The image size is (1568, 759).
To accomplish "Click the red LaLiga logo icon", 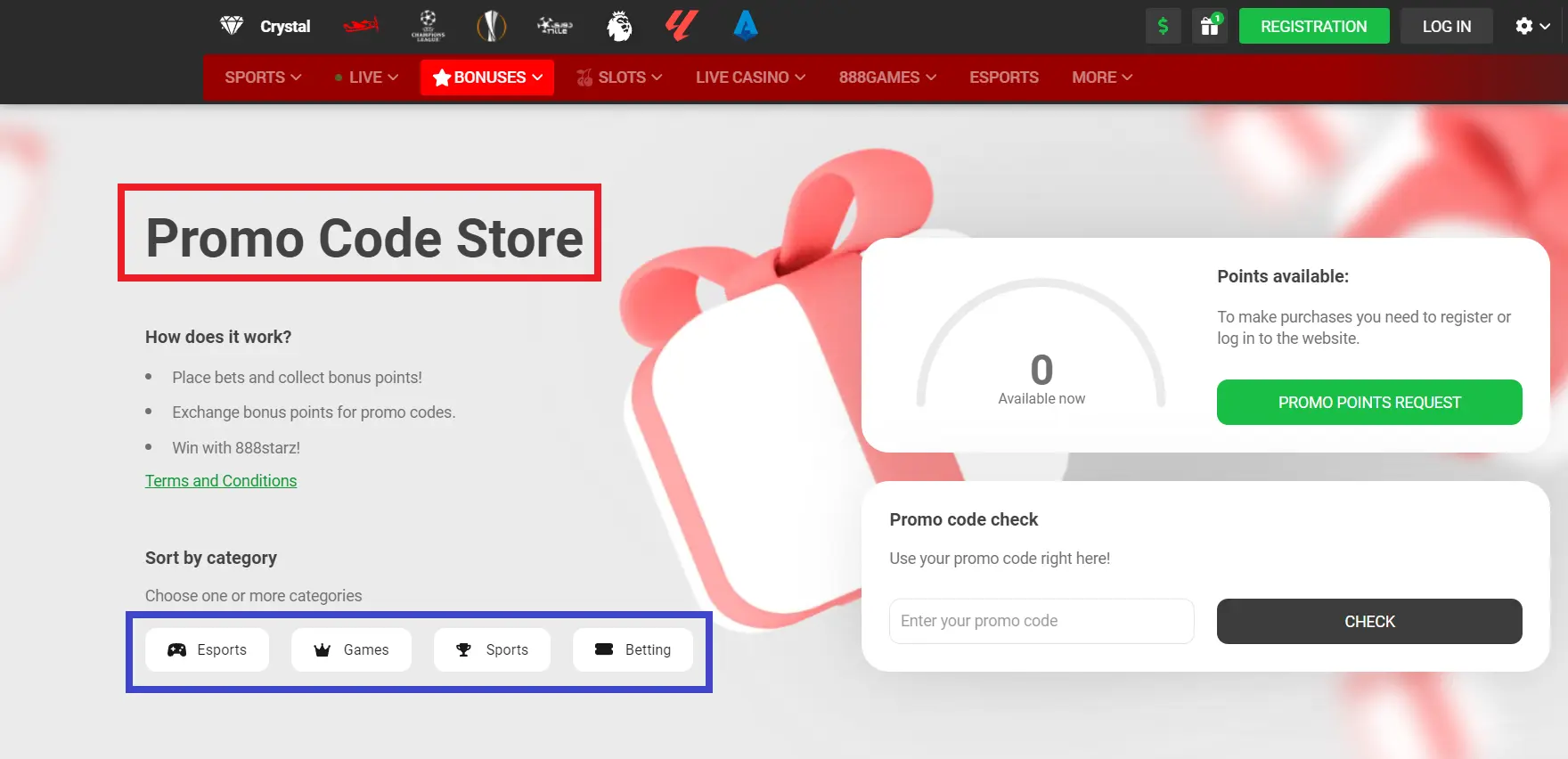I will (682, 26).
